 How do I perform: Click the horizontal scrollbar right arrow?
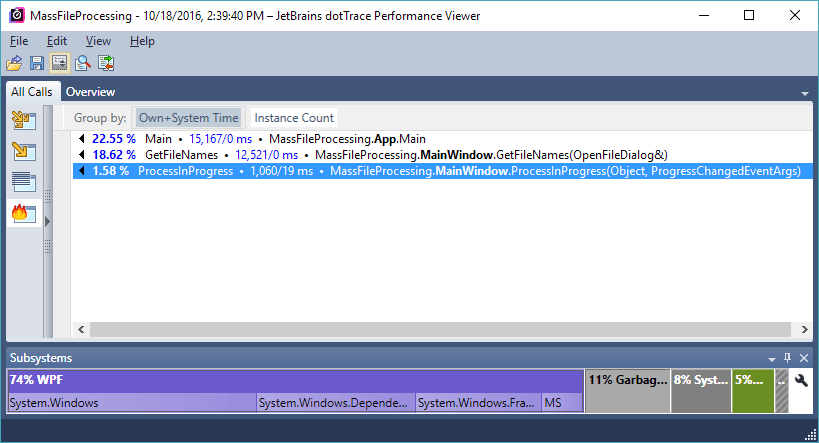(x=804, y=329)
